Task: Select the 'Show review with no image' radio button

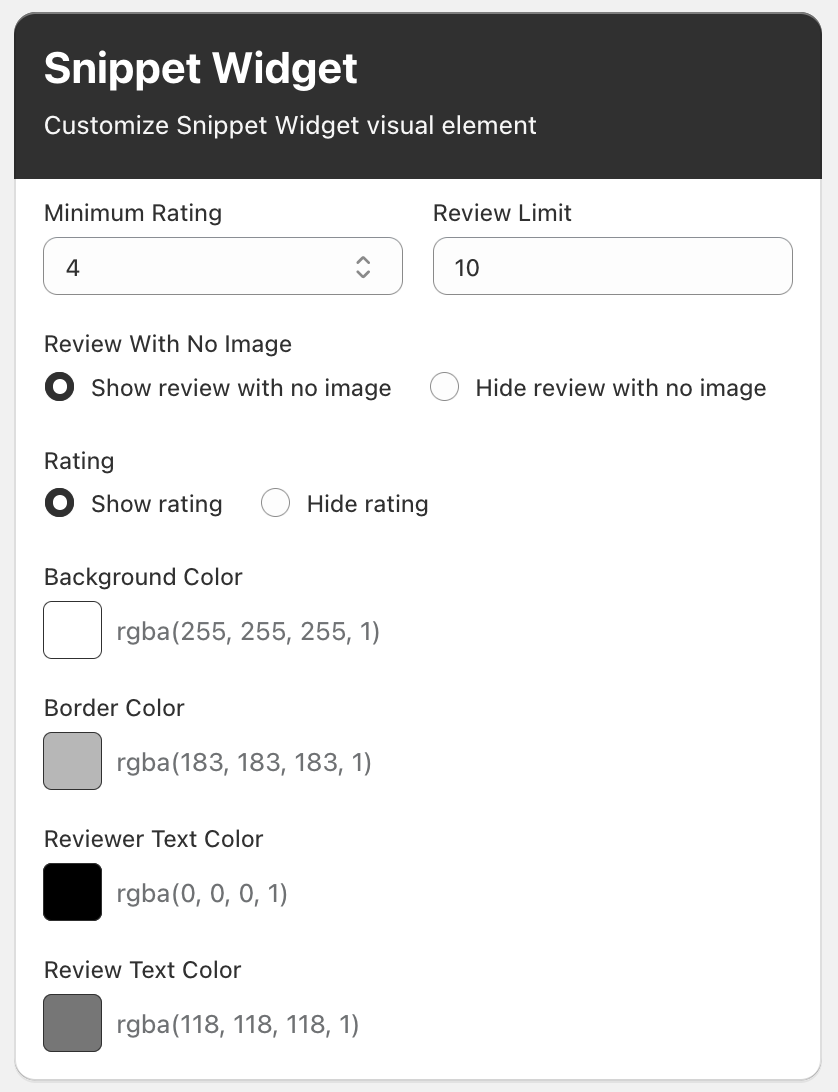Action: [59, 388]
